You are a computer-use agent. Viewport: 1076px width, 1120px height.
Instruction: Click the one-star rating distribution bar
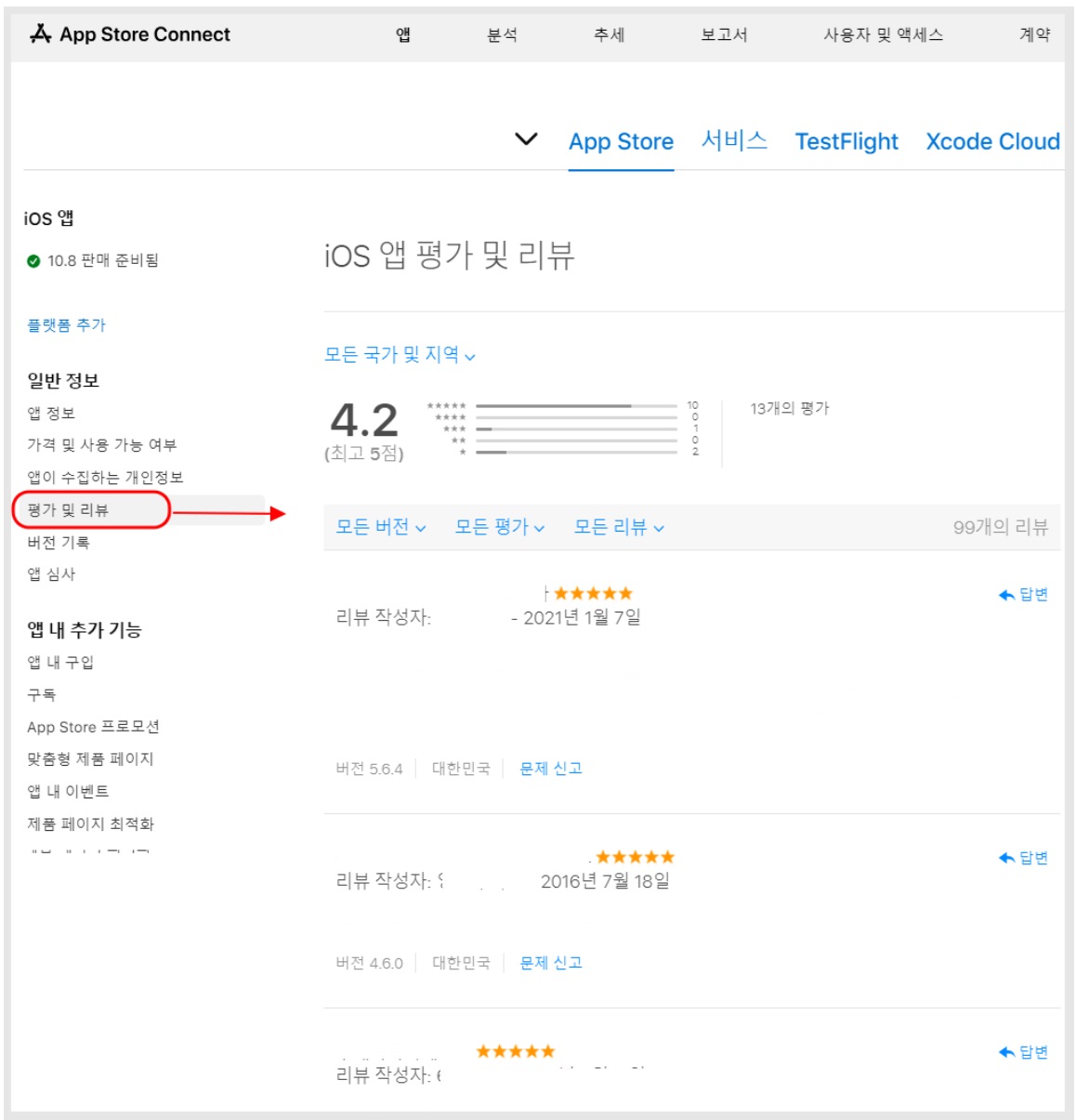(576, 452)
